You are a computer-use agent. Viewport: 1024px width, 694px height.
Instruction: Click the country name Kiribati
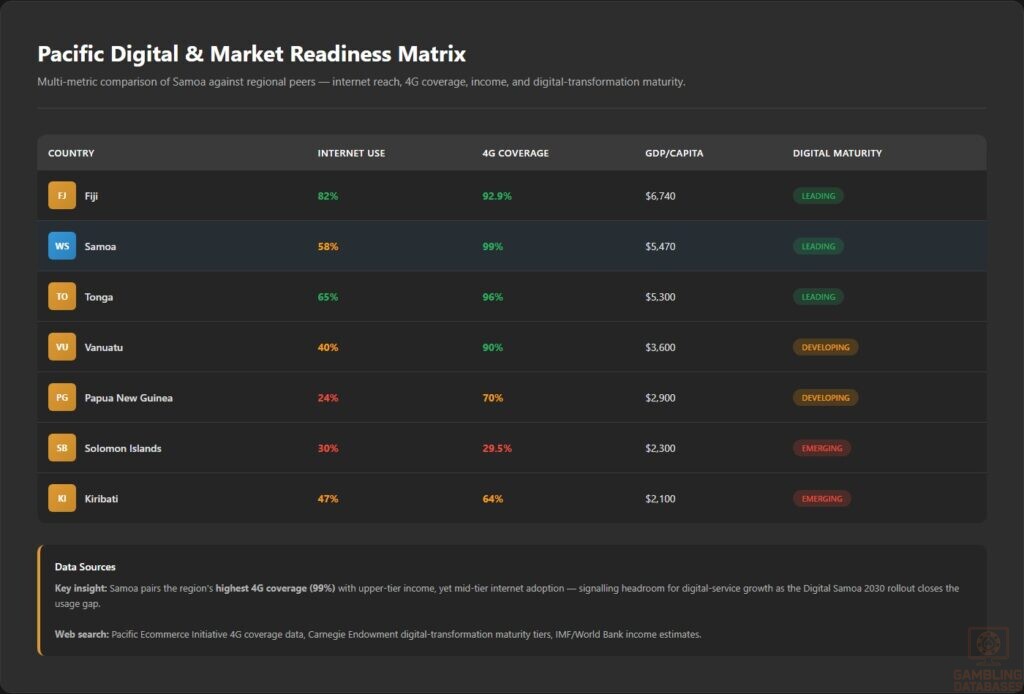point(101,498)
